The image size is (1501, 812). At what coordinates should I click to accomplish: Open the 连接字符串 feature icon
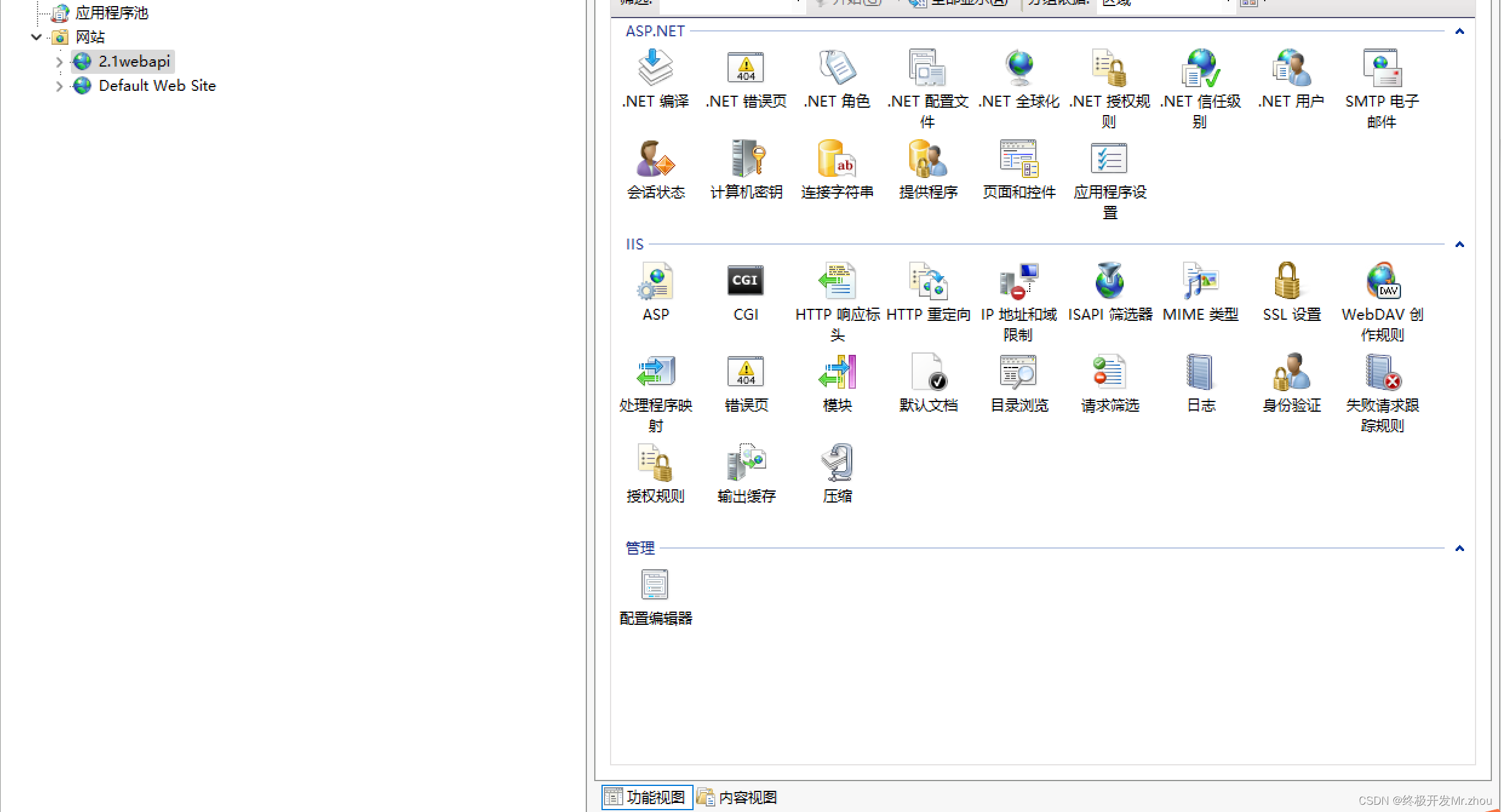coord(837,159)
